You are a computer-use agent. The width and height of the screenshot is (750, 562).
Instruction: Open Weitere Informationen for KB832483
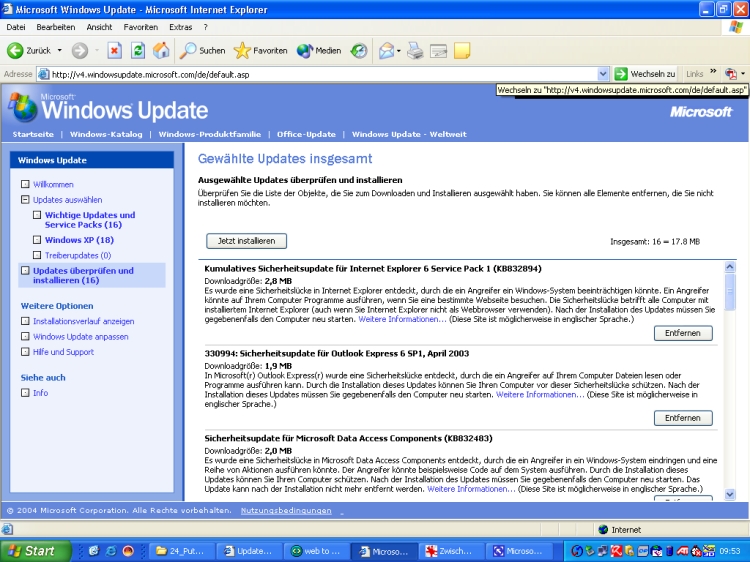[471, 489]
